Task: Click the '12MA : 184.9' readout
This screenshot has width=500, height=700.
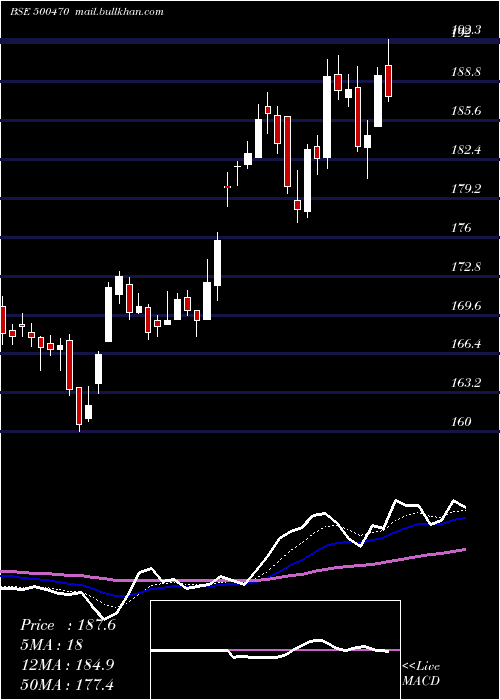Action: tap(68, 664)
